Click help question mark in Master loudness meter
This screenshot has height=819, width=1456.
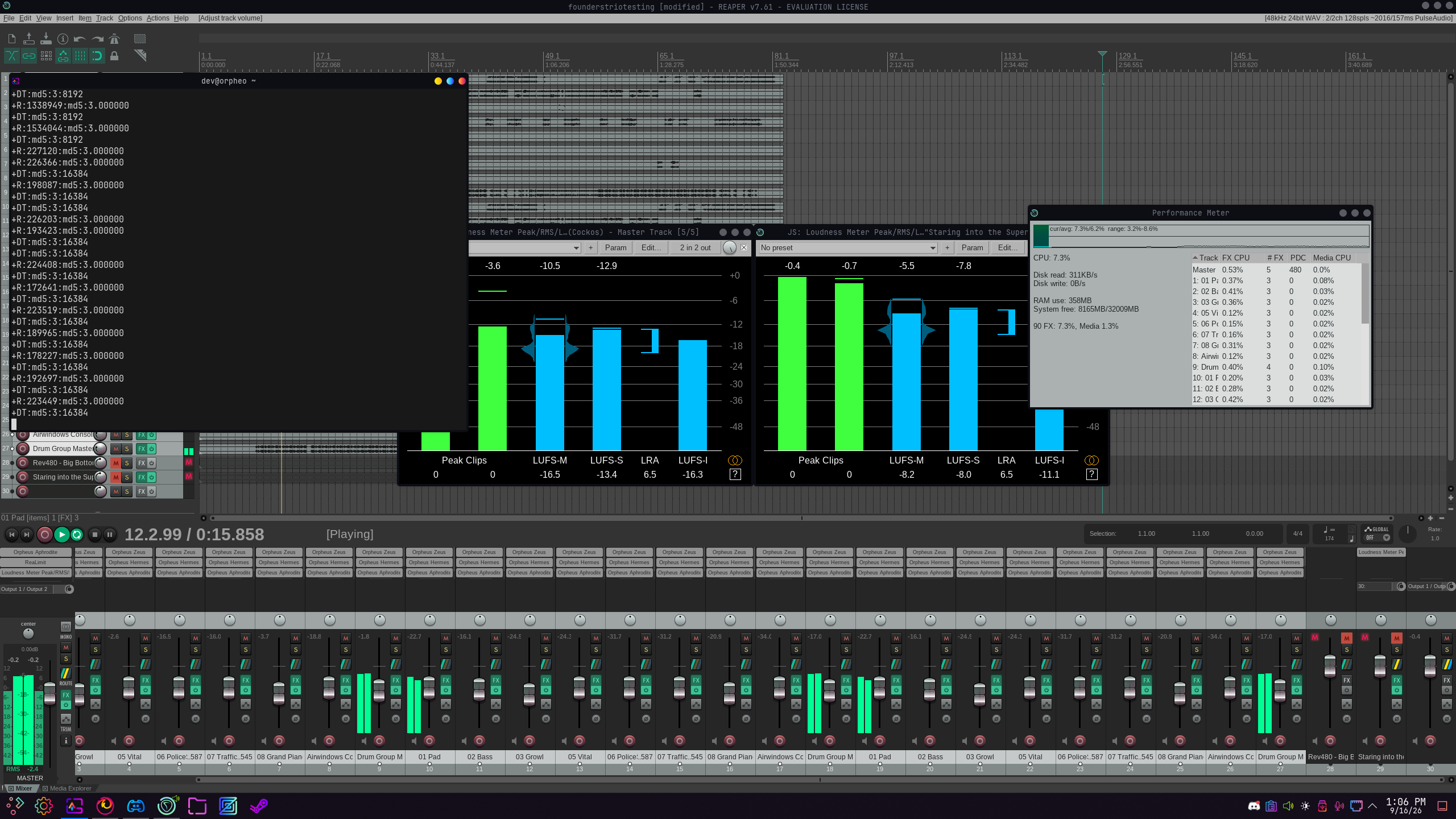(735, 475)
